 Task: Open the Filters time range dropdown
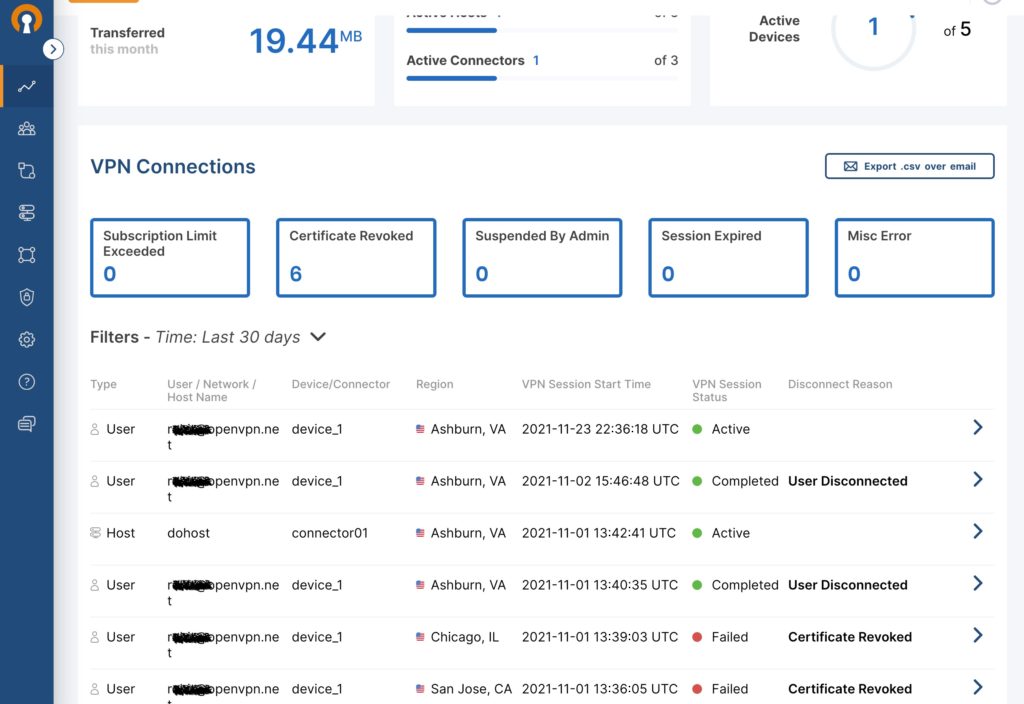[318, 337]
